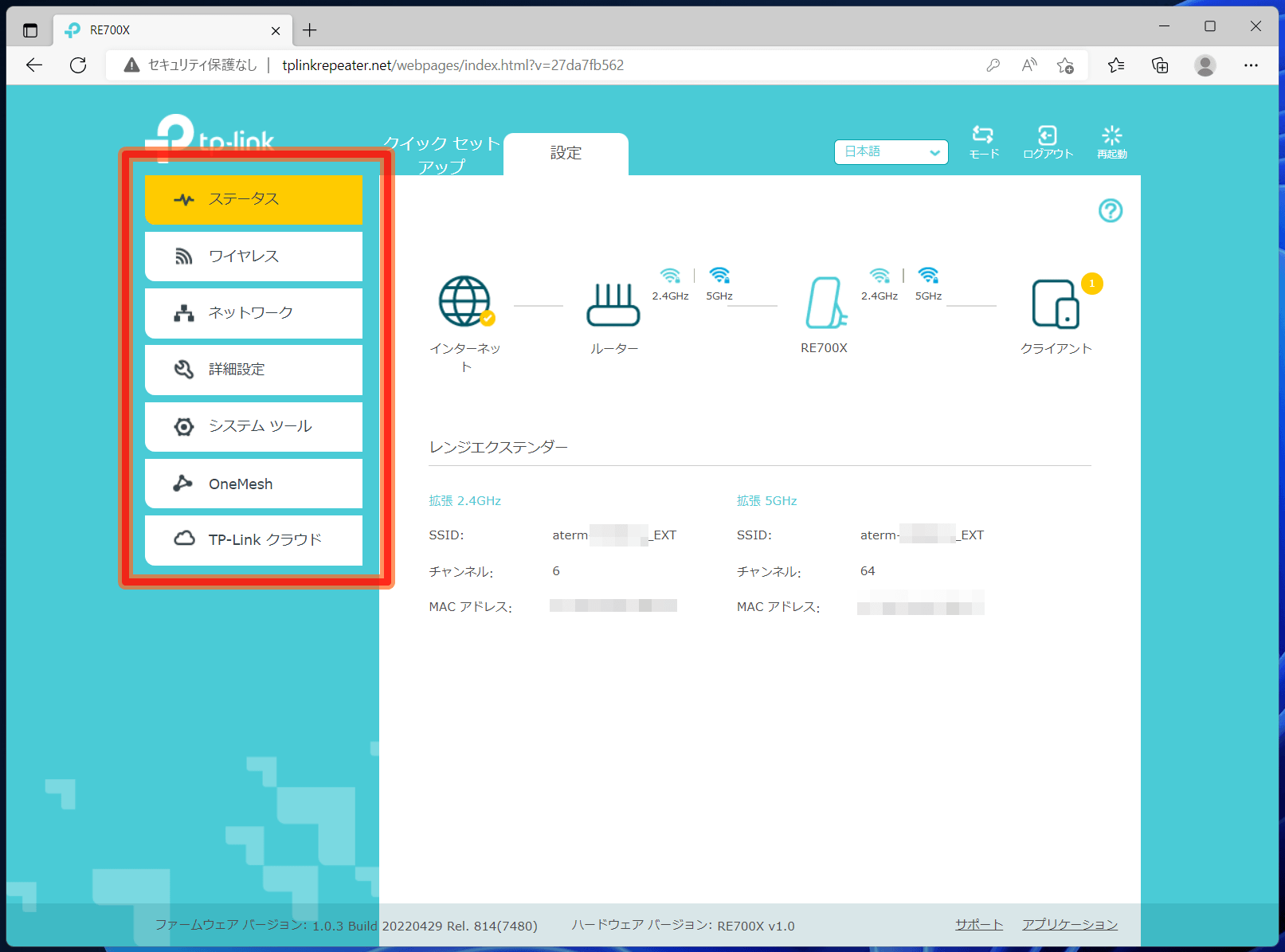Open the TP-Link クラウド menu
The height and width of the screenshot is (952, 1285).
253,540
